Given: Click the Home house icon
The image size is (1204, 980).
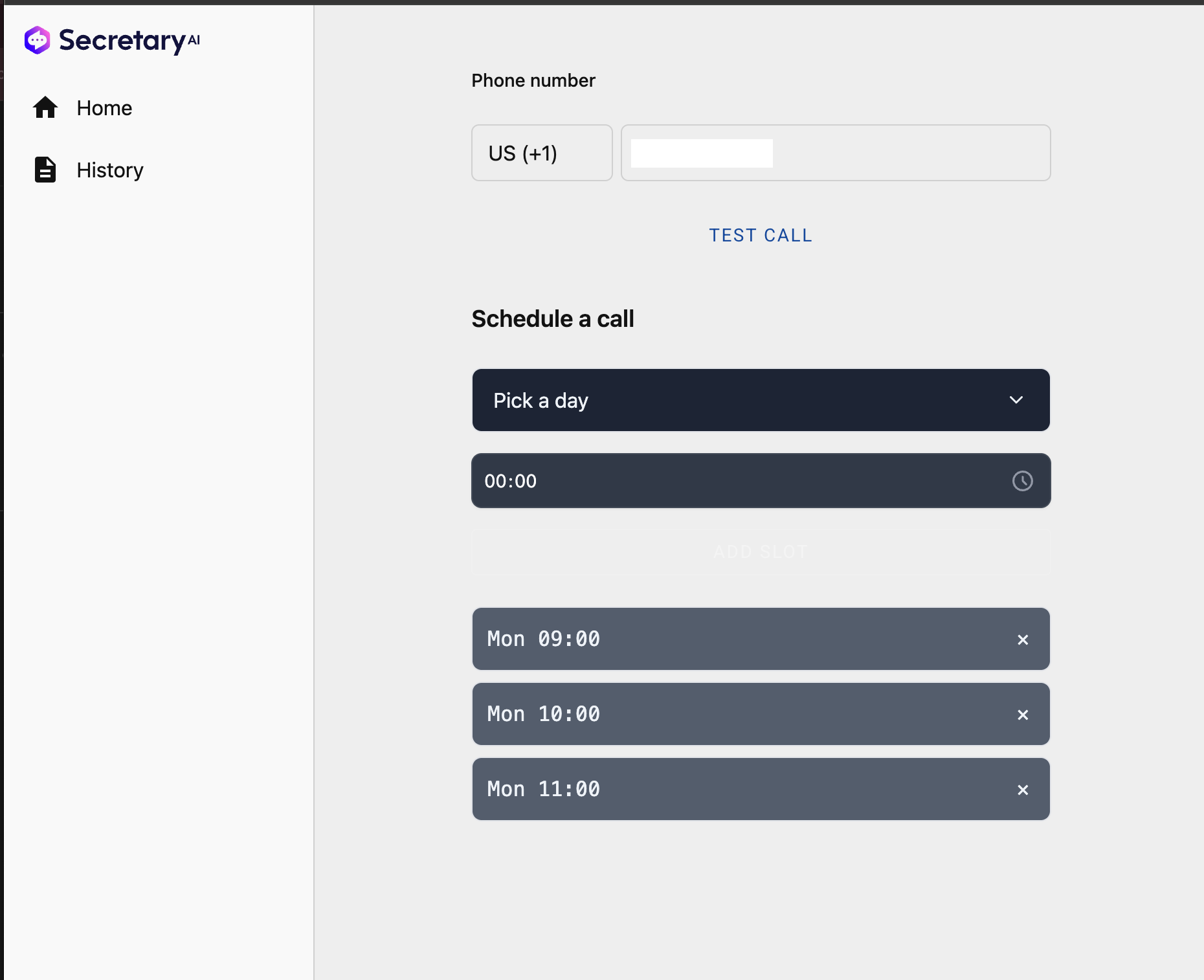Looking at the screenshot, I should coord(45,107).
